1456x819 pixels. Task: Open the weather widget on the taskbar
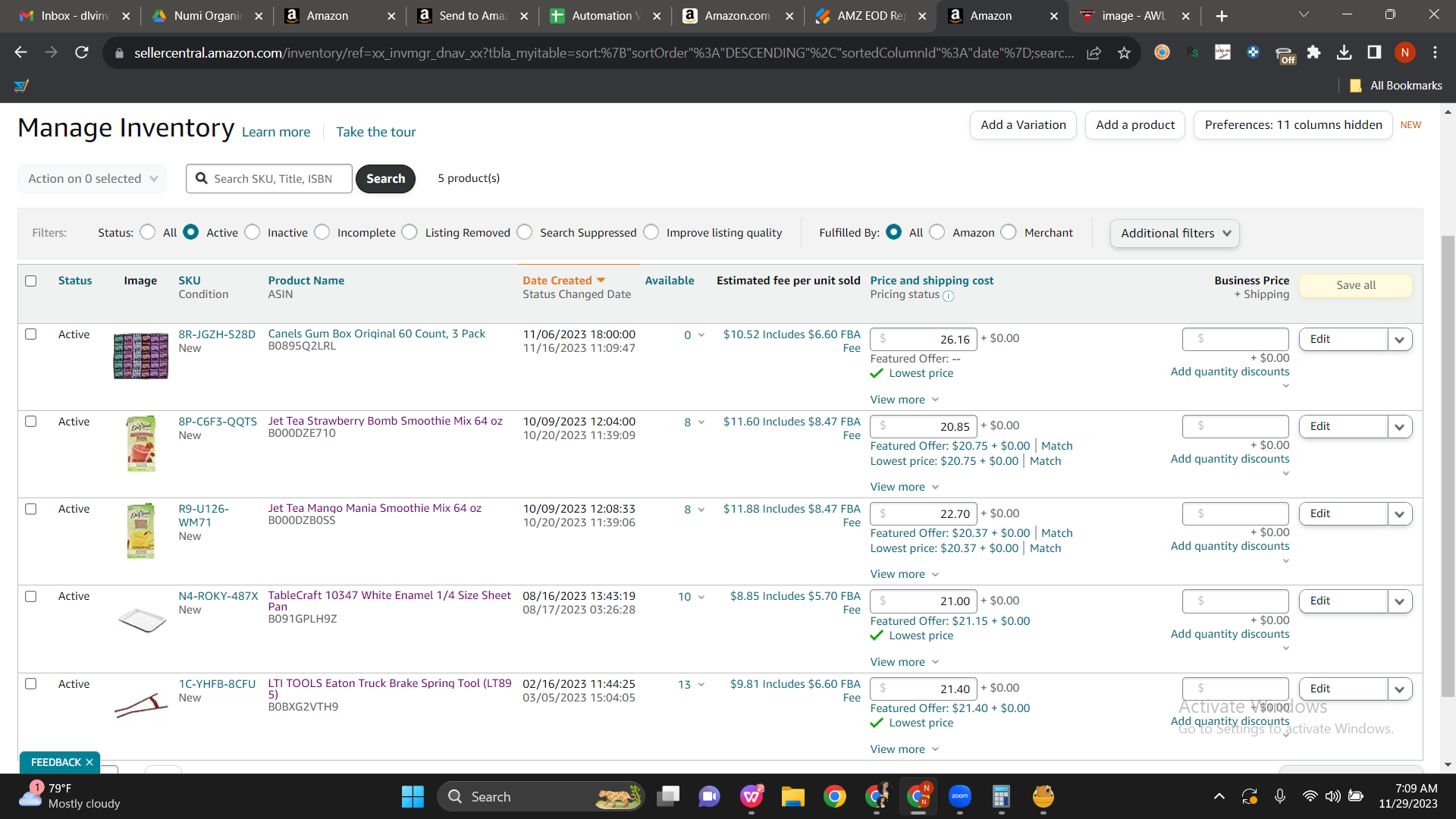pos(70,796)
